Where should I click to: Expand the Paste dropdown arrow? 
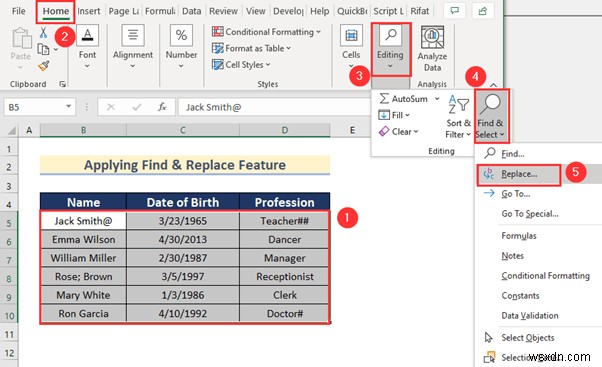tap(20, 67)
